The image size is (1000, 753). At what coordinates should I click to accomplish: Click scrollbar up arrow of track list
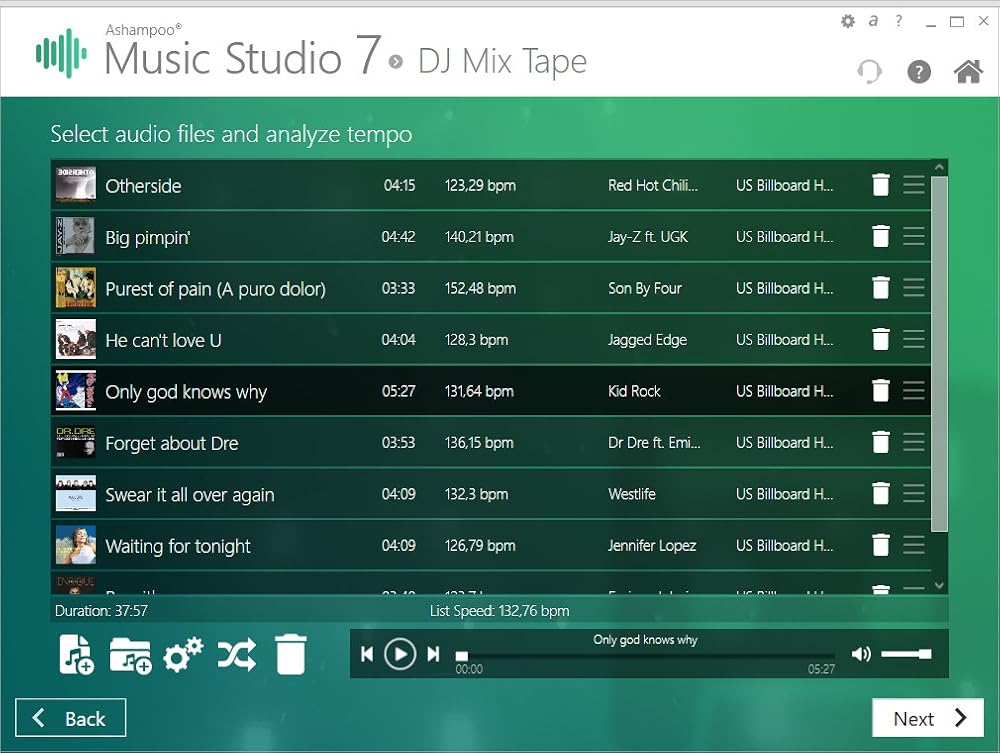939,167
